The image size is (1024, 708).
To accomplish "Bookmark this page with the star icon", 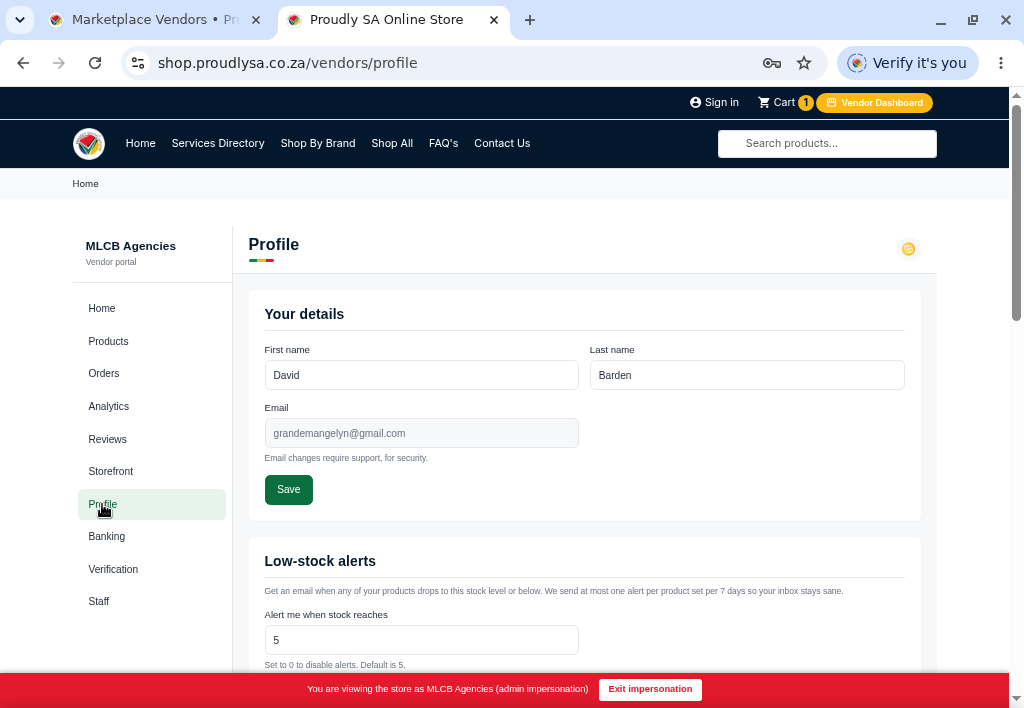I will pos(804,63).
